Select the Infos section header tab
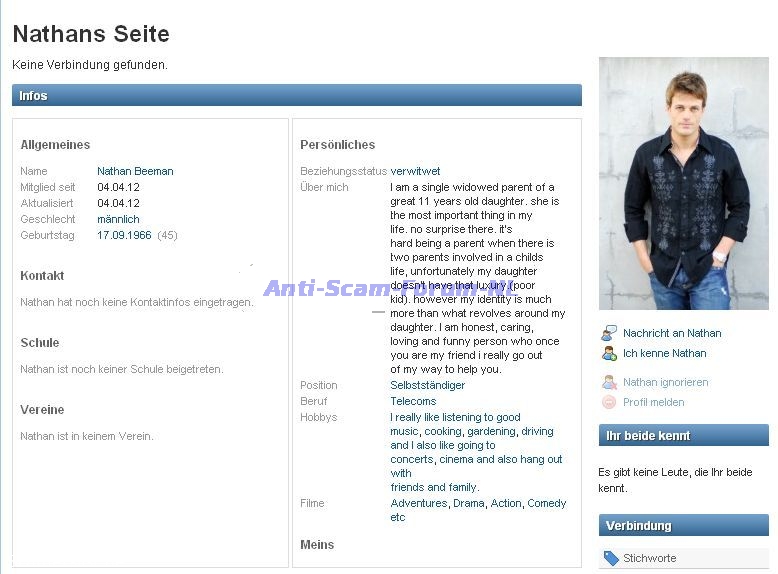Image resolution: width=778 pixels, height=574 pixels. [297, 95]
